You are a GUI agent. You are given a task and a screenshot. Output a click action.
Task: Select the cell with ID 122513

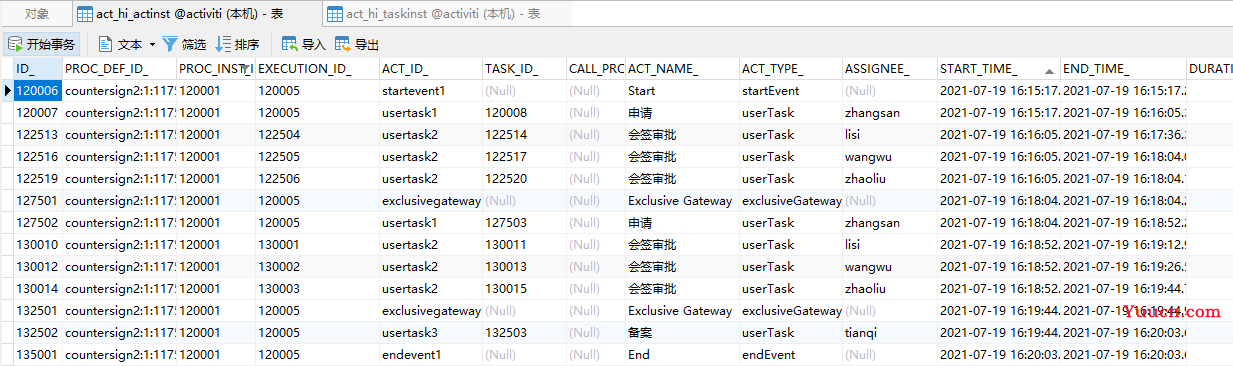(x=37, y=134)
